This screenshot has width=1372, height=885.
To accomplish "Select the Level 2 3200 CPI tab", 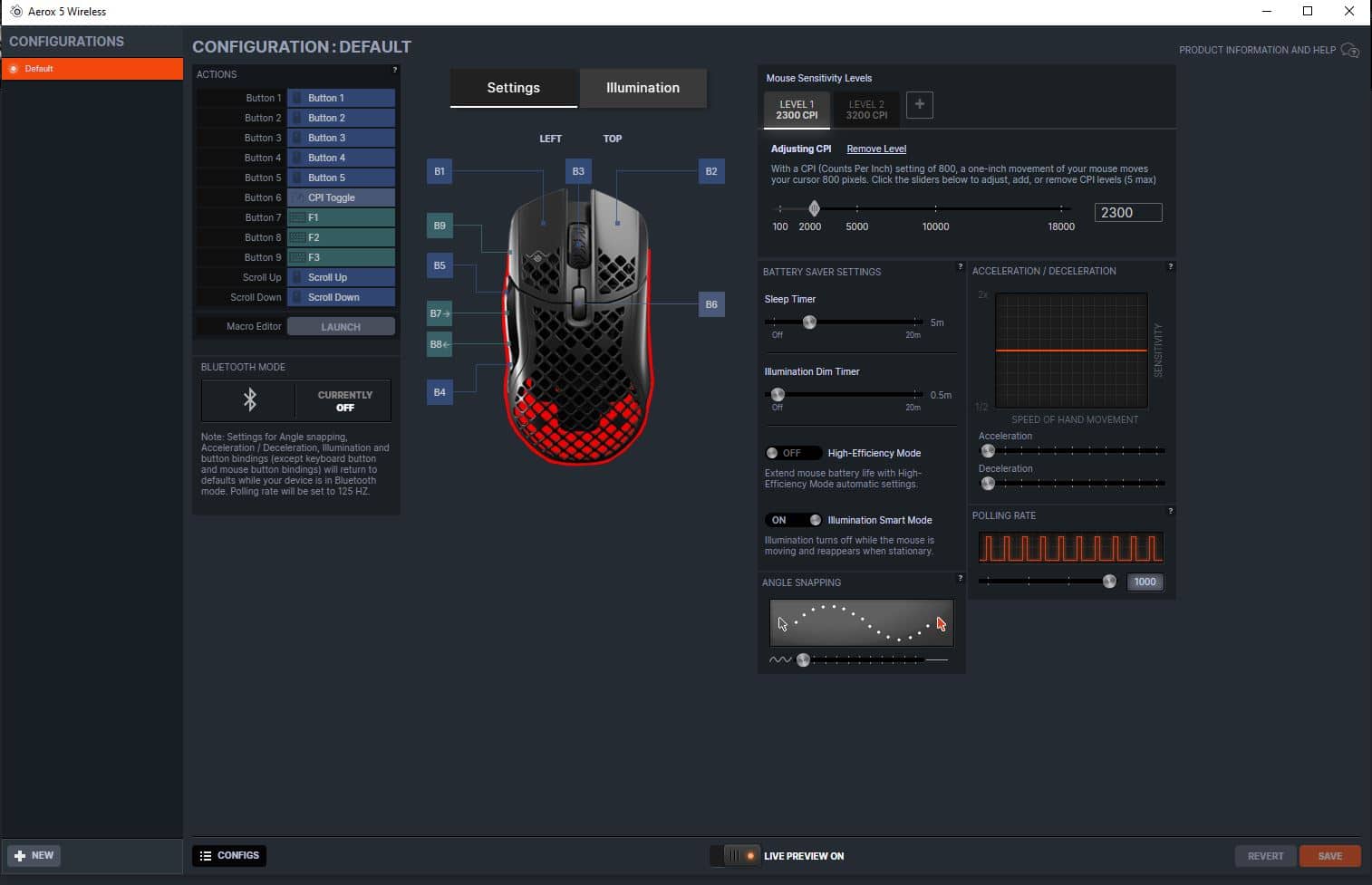I will pos(866,110).
